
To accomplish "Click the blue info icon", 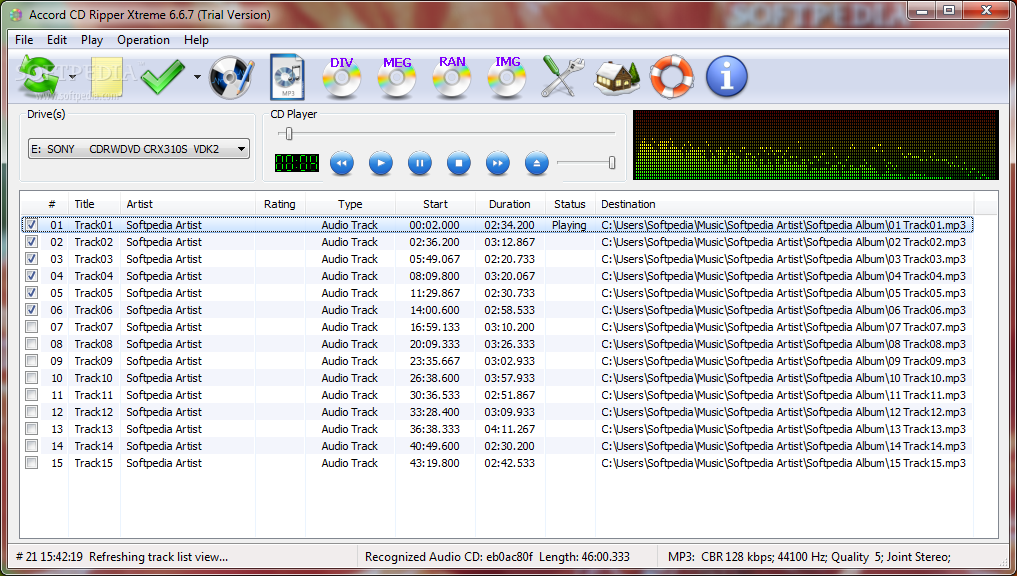I will pos(726,77).
